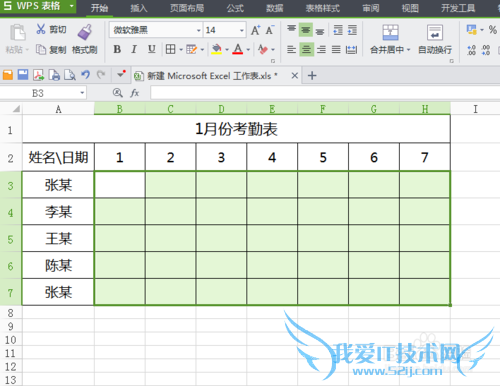Click the draw border table icon
Screen dimensions: 500x386
192,49
